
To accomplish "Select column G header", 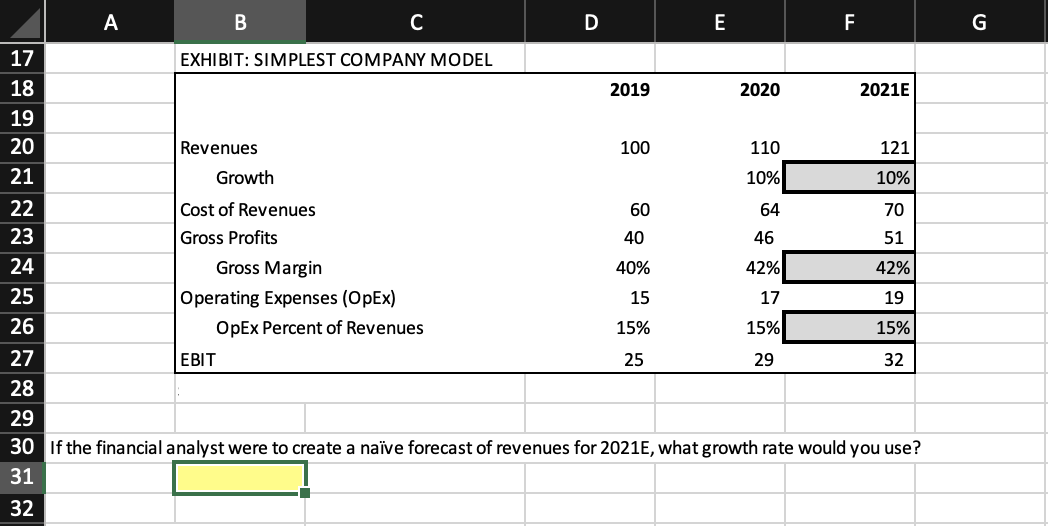I will point(981,22).
